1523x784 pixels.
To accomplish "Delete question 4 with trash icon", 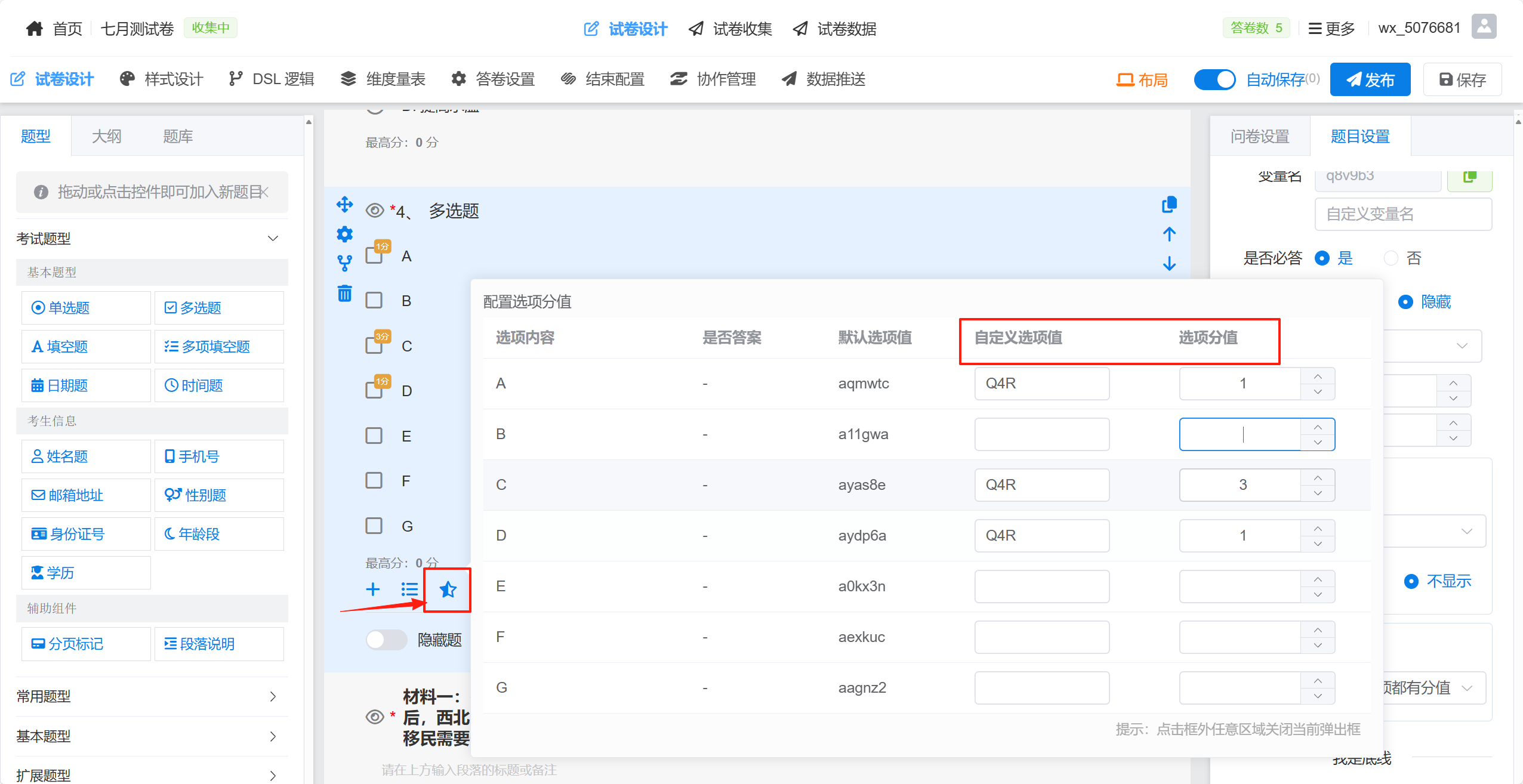I will [344, 293].
